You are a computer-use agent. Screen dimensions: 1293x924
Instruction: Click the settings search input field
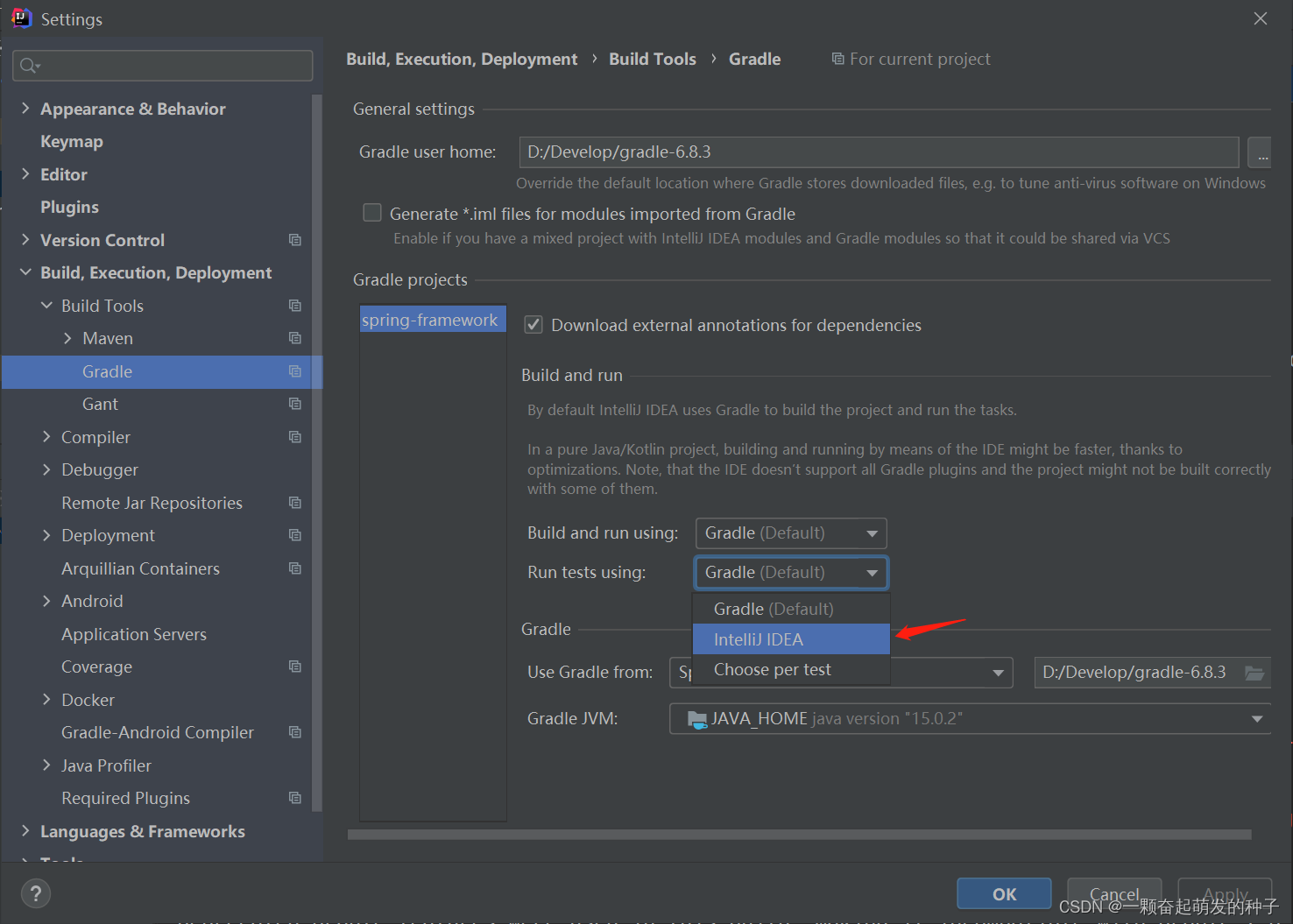pyautogui.click(x=163, y=66)
